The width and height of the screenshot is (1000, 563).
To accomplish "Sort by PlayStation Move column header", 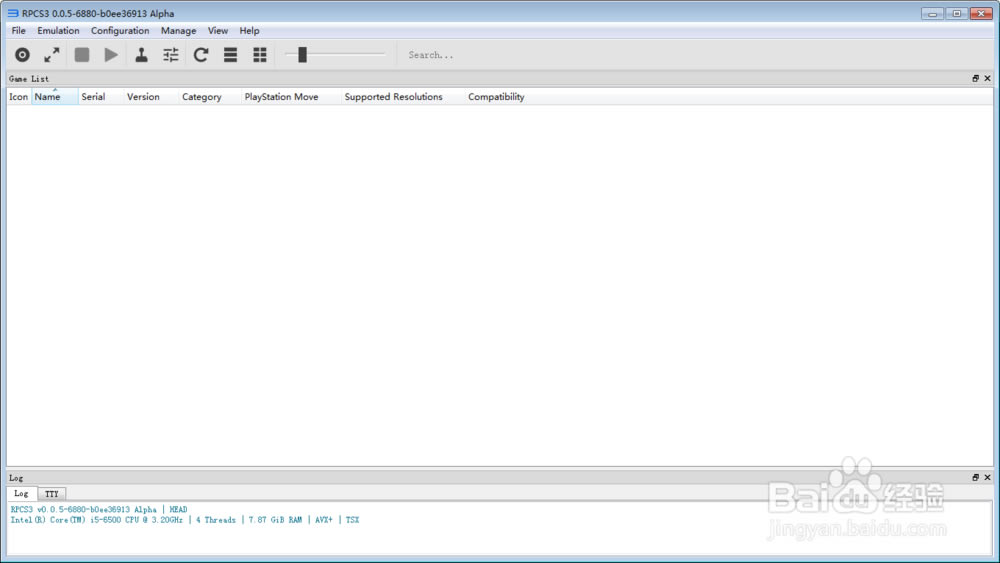I will tap(291, 97).
